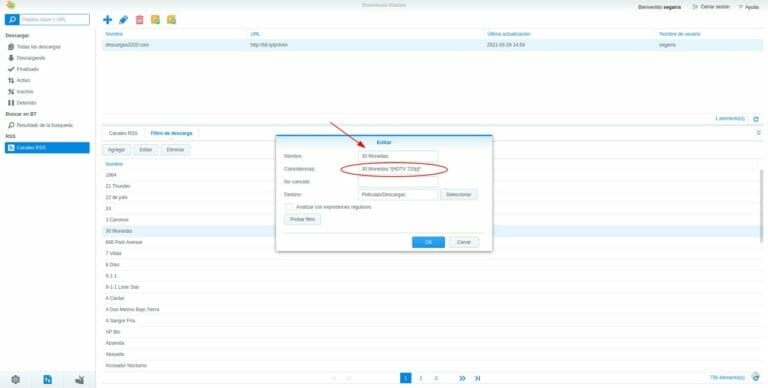Select the AP Bio filter row
The image size is (768, 388).
[x=431, y=332]
